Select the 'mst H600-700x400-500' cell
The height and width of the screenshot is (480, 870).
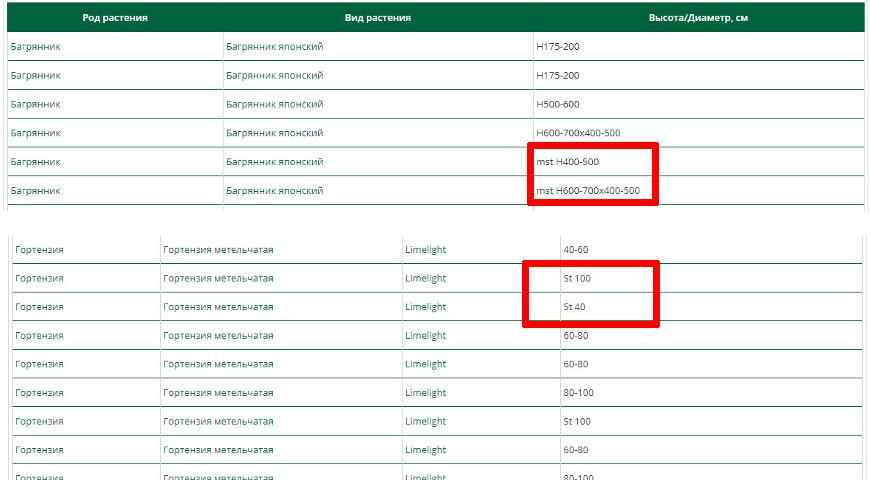coord(587,191)
